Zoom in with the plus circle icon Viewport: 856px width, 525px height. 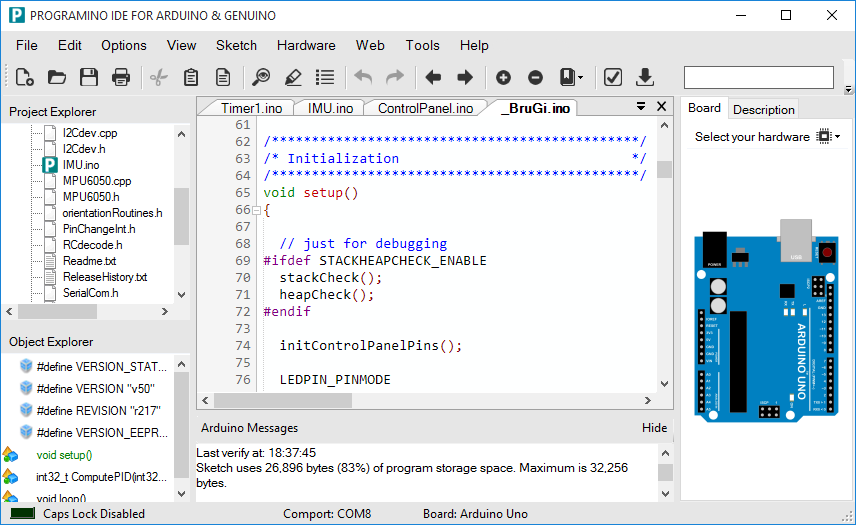503,77
